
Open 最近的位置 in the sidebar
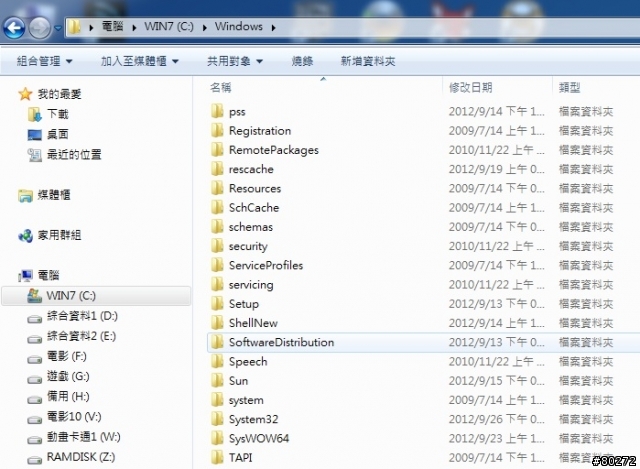pyautogui.click(x=64, y=155)
